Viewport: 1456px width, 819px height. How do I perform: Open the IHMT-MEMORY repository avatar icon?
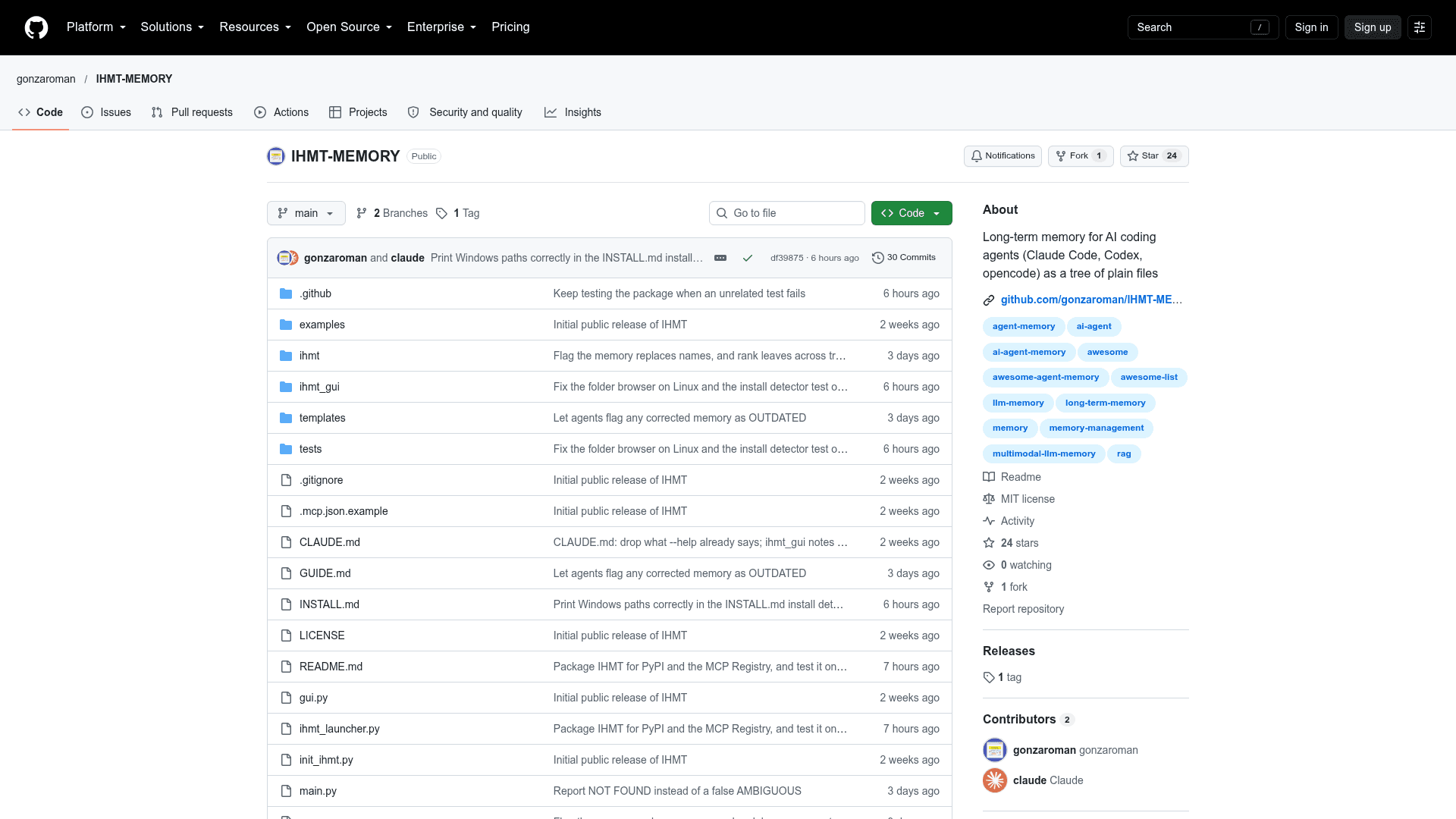click(x=276, y=156)
